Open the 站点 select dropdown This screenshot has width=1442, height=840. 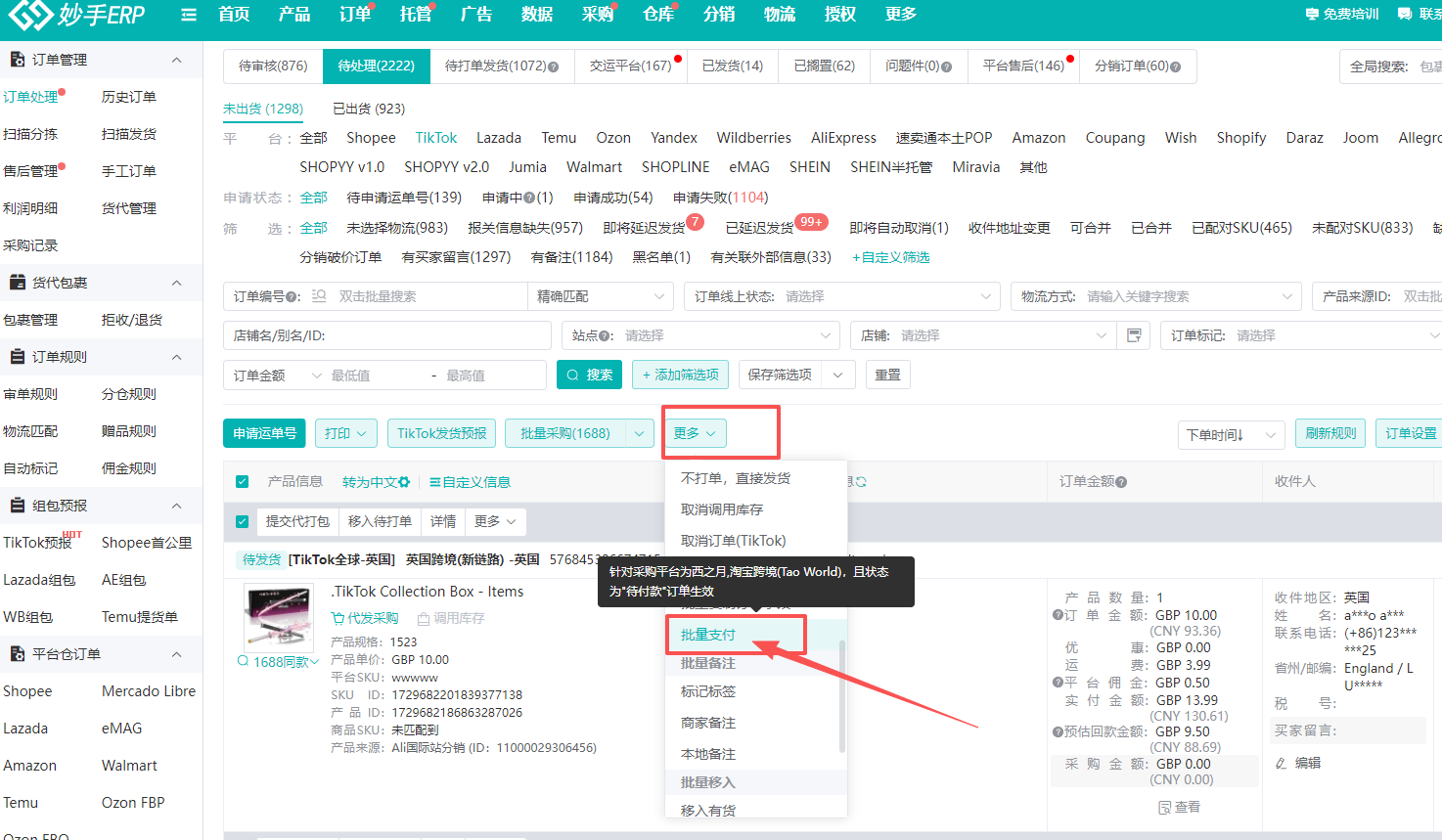point(701,335)
